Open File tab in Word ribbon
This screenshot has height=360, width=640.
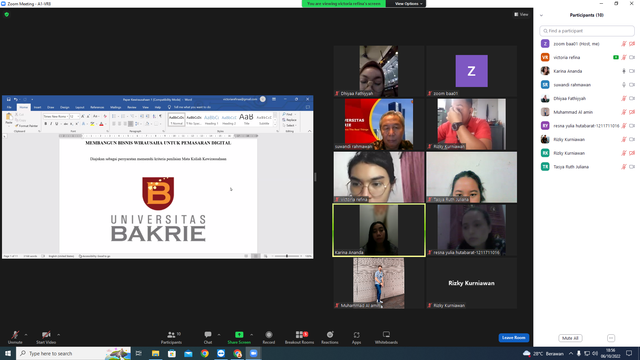point(9,107)
